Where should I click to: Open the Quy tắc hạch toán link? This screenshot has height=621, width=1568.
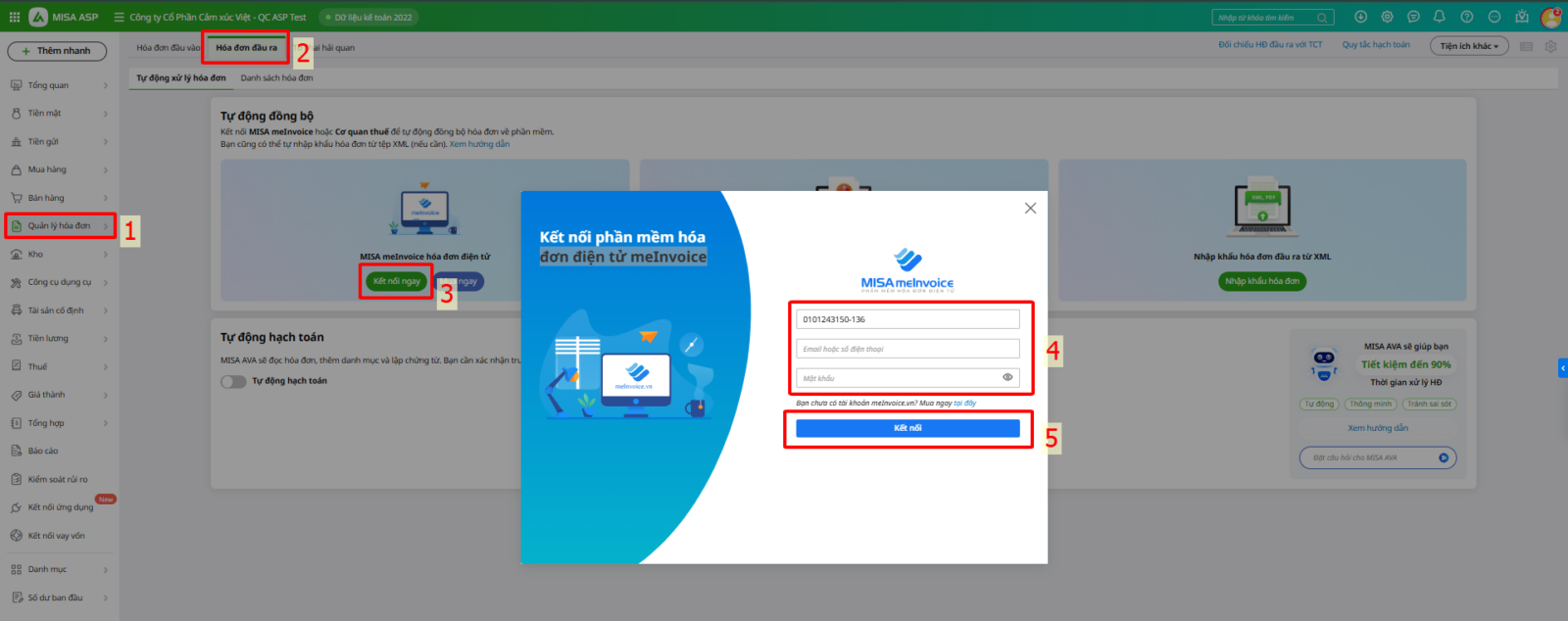[x=1376, y=45]
